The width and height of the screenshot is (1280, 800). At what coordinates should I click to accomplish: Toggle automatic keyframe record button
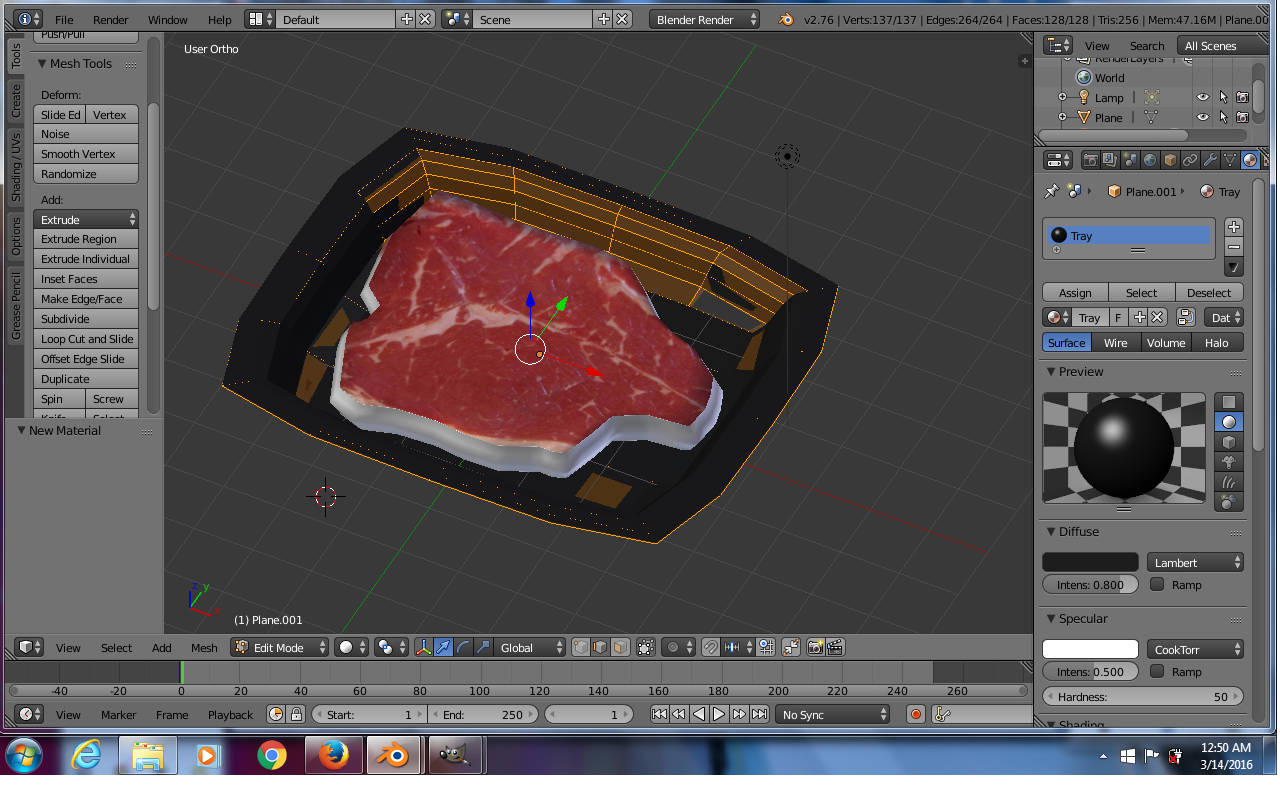915,714
